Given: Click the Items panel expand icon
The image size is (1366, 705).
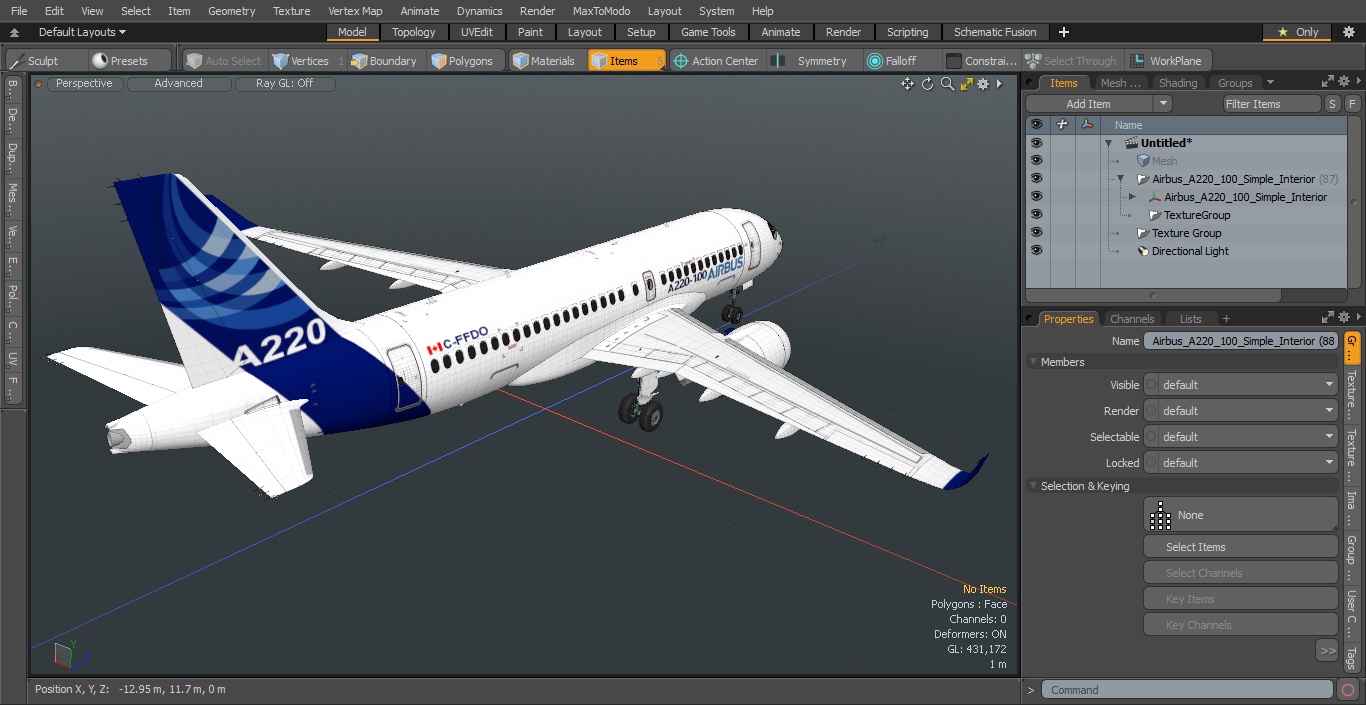Looking at the screenshot, I should click(1328, 82).
